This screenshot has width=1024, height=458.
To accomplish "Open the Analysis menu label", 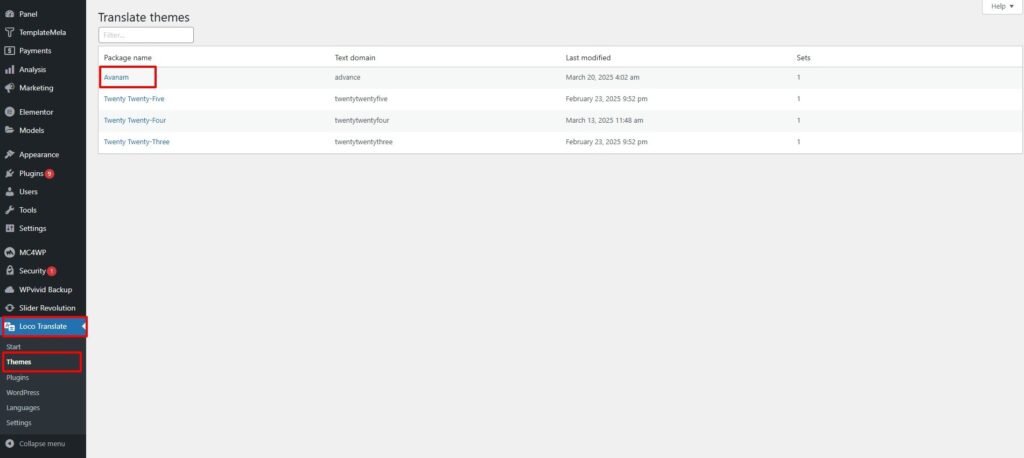I will coord(33,69).
